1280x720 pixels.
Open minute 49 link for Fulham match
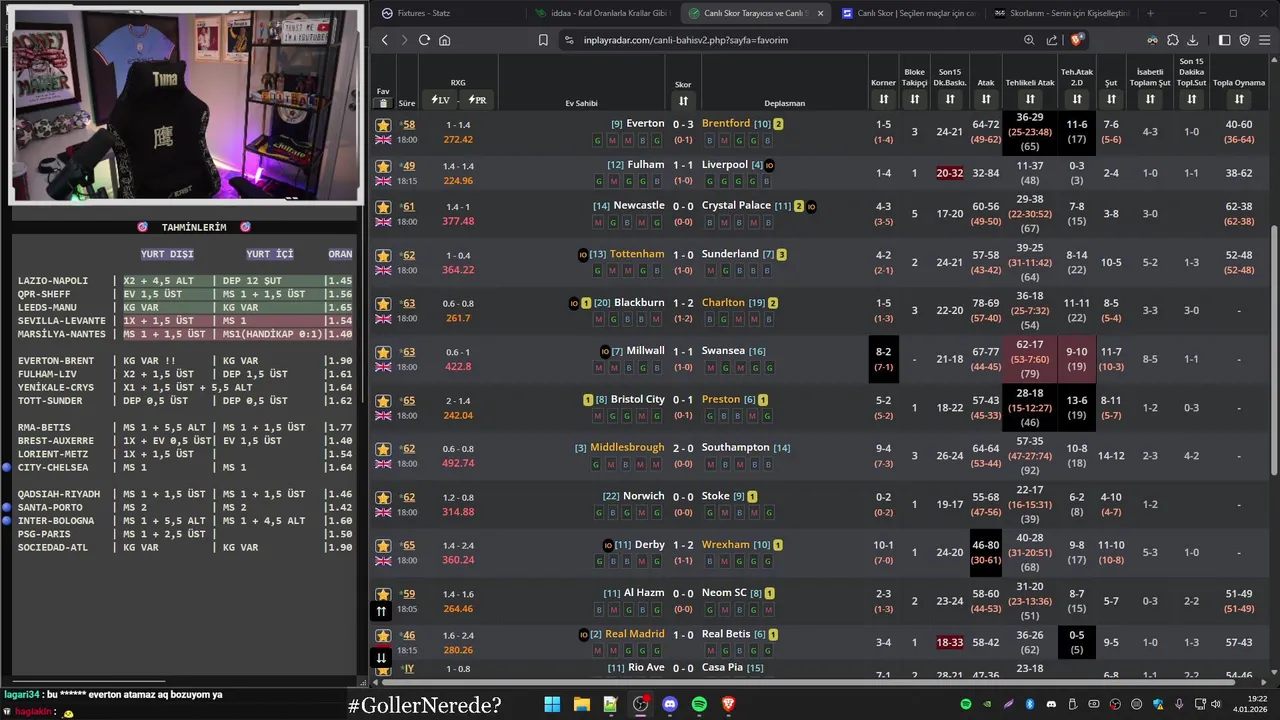click(x=408, y=166)
